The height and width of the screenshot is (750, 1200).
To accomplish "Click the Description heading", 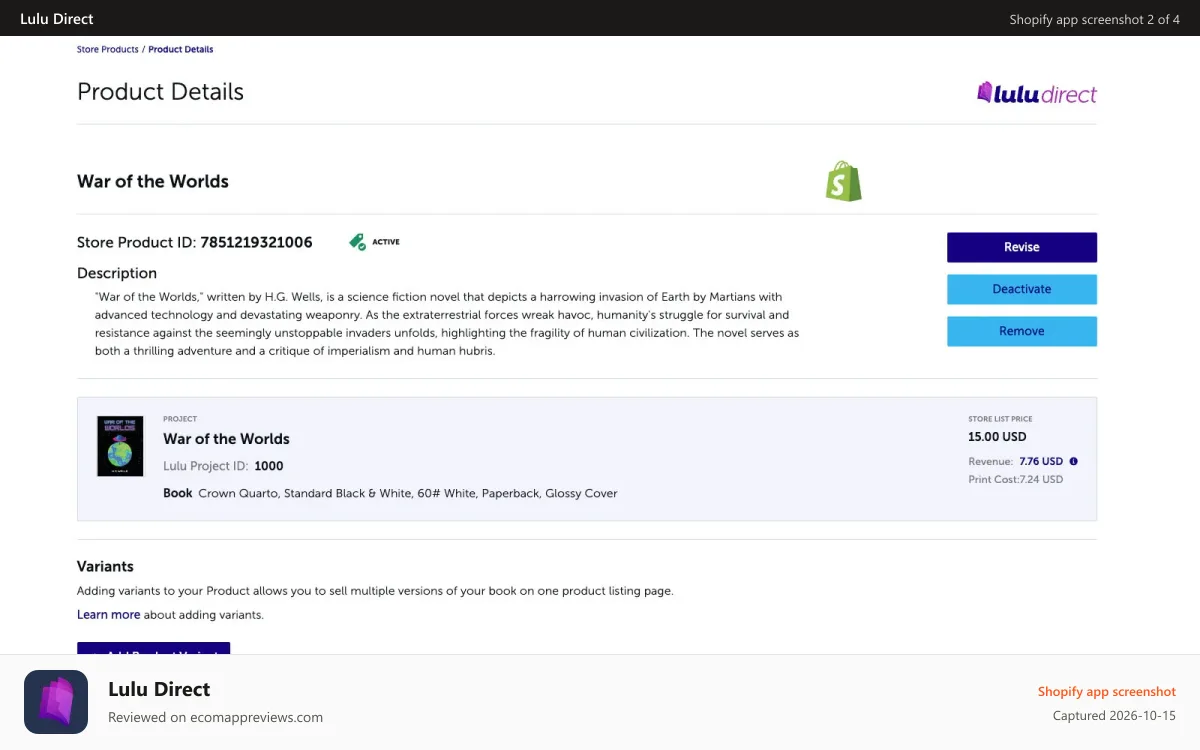I will [117, 273].
